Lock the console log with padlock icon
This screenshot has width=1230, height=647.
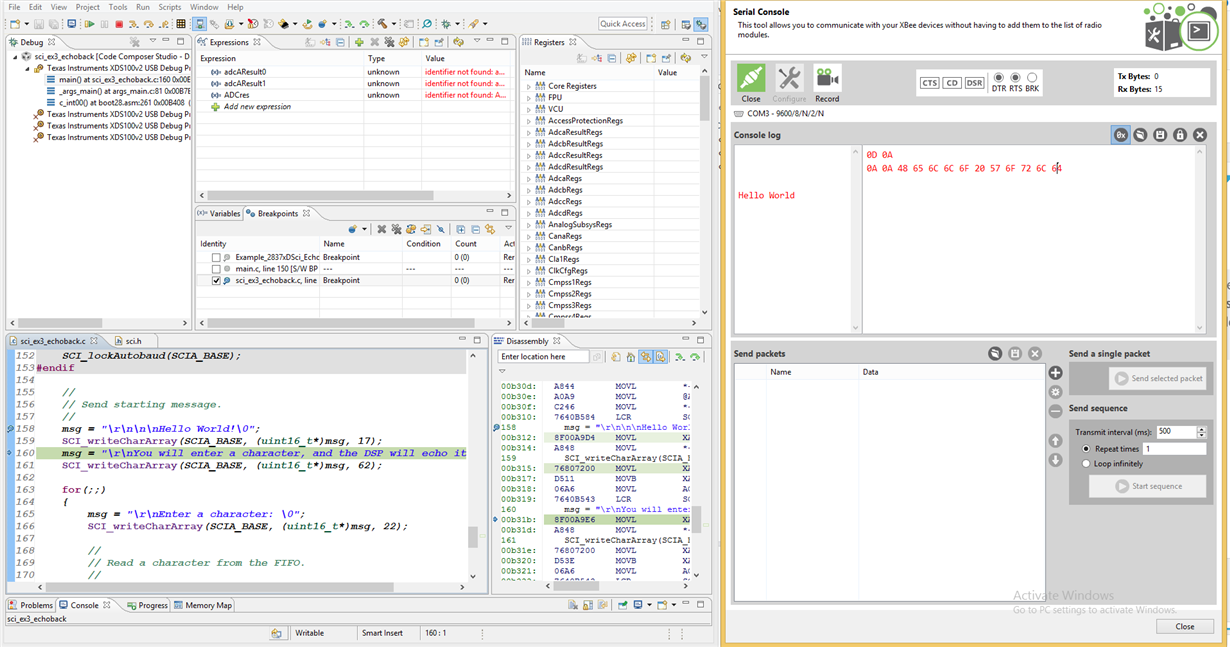[1180, 135]
